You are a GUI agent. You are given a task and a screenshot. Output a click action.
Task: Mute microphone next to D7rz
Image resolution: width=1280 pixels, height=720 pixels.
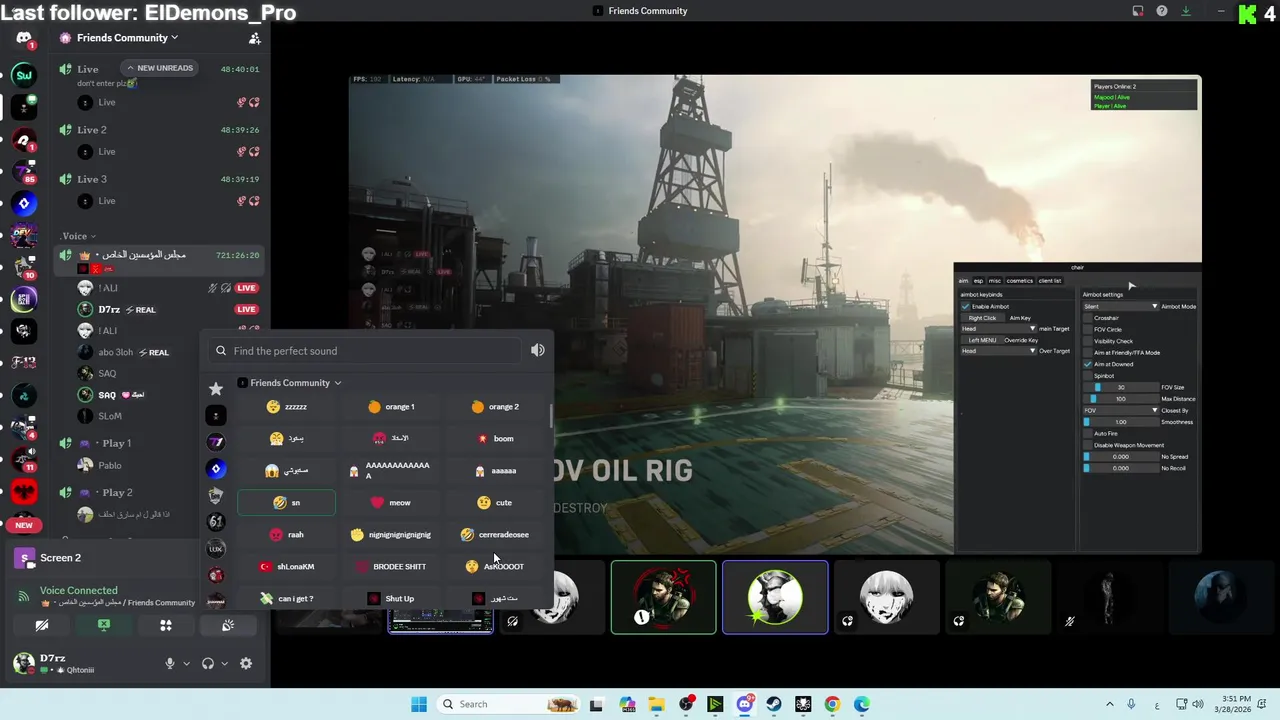coord(170,663)
